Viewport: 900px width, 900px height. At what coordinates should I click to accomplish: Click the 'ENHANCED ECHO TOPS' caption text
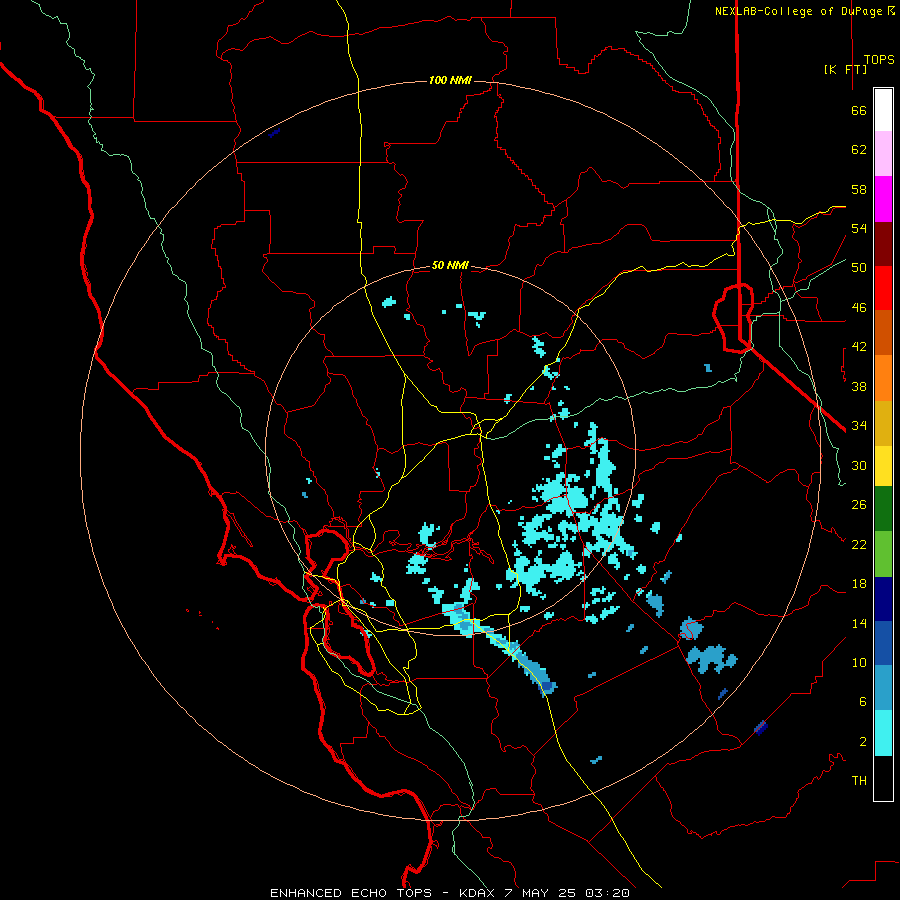point(351,893)
